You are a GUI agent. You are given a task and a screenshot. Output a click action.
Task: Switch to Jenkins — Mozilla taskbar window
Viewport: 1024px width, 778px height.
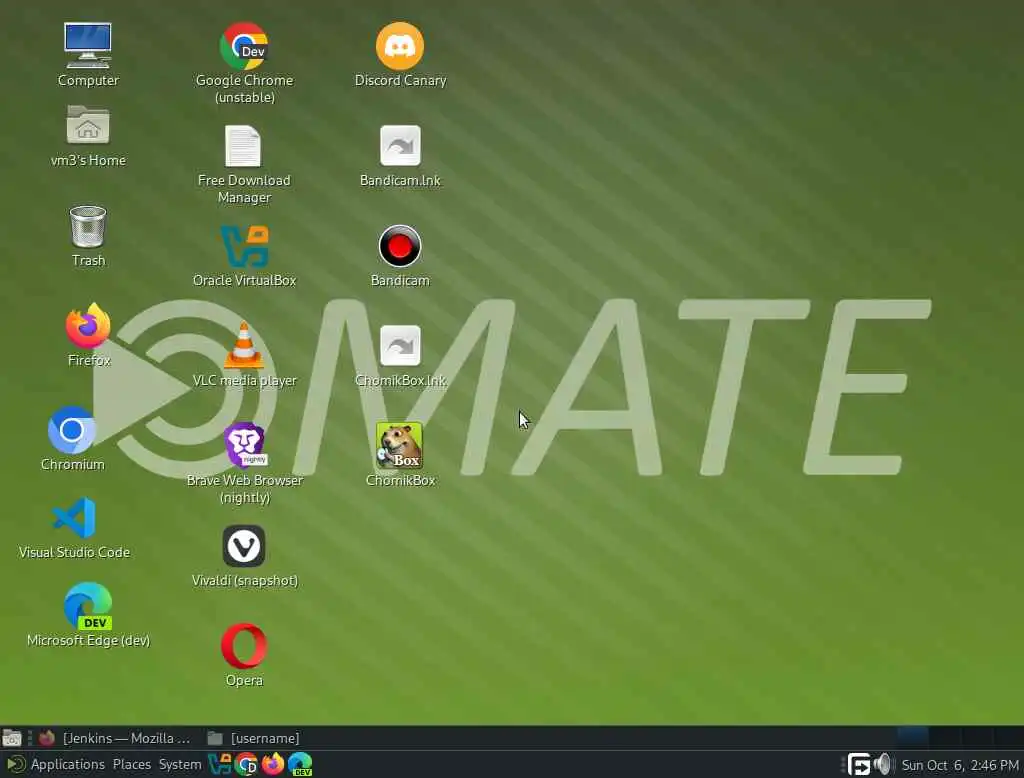[x=115, y=738]
